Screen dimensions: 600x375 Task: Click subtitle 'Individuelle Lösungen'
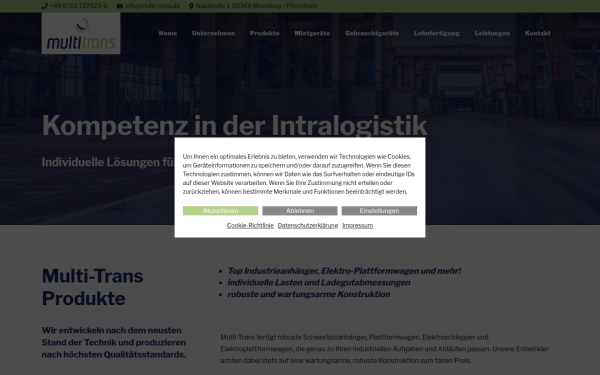tap(108, 162)
